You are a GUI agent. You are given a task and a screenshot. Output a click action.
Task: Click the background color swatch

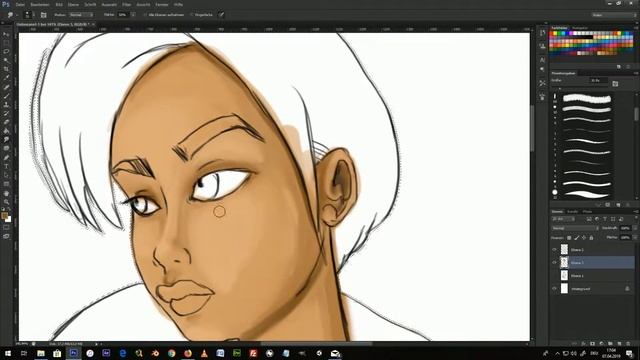pos(9,220)
